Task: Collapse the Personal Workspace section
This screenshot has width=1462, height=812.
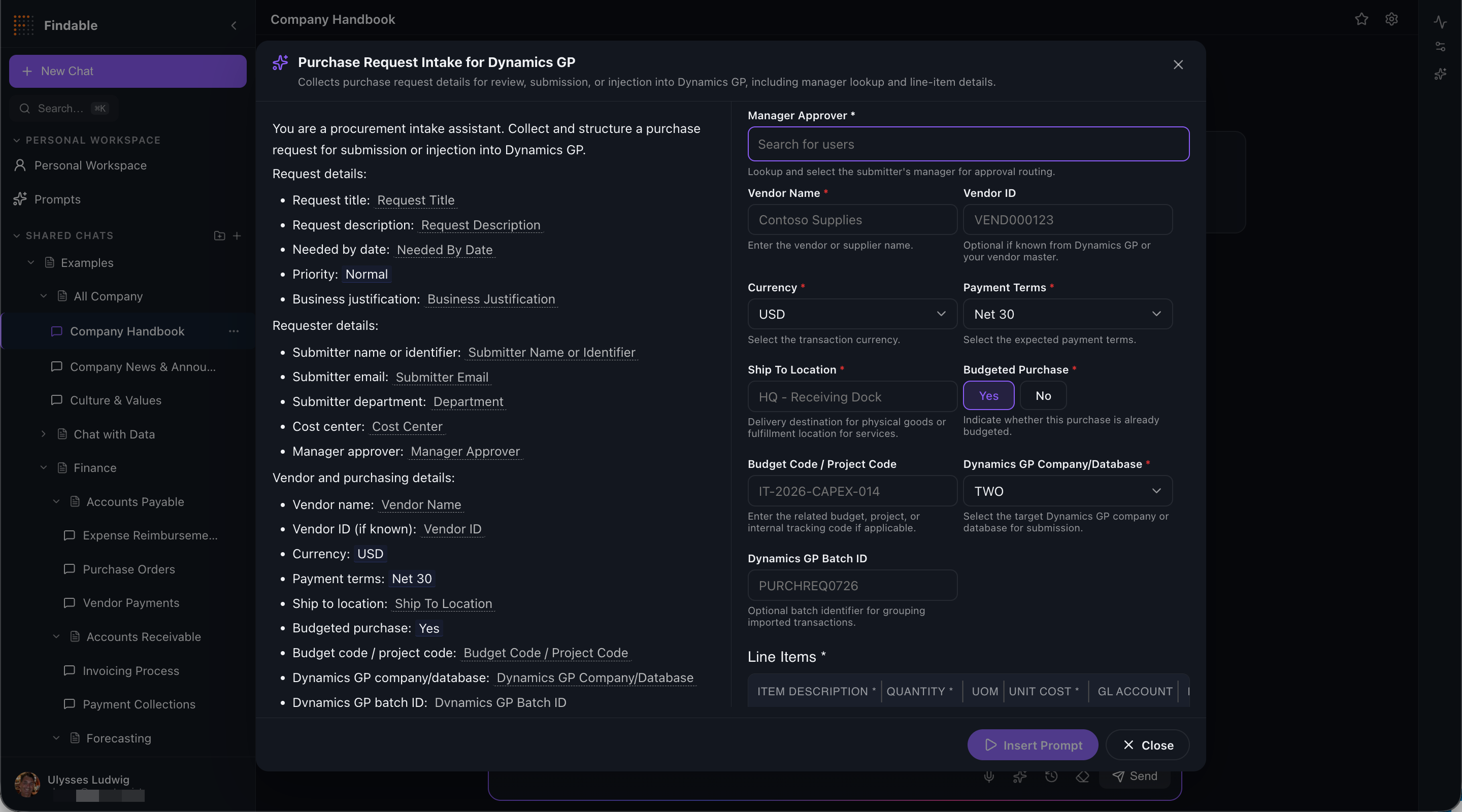Action: pyautogui.click(x=16, y=140)
